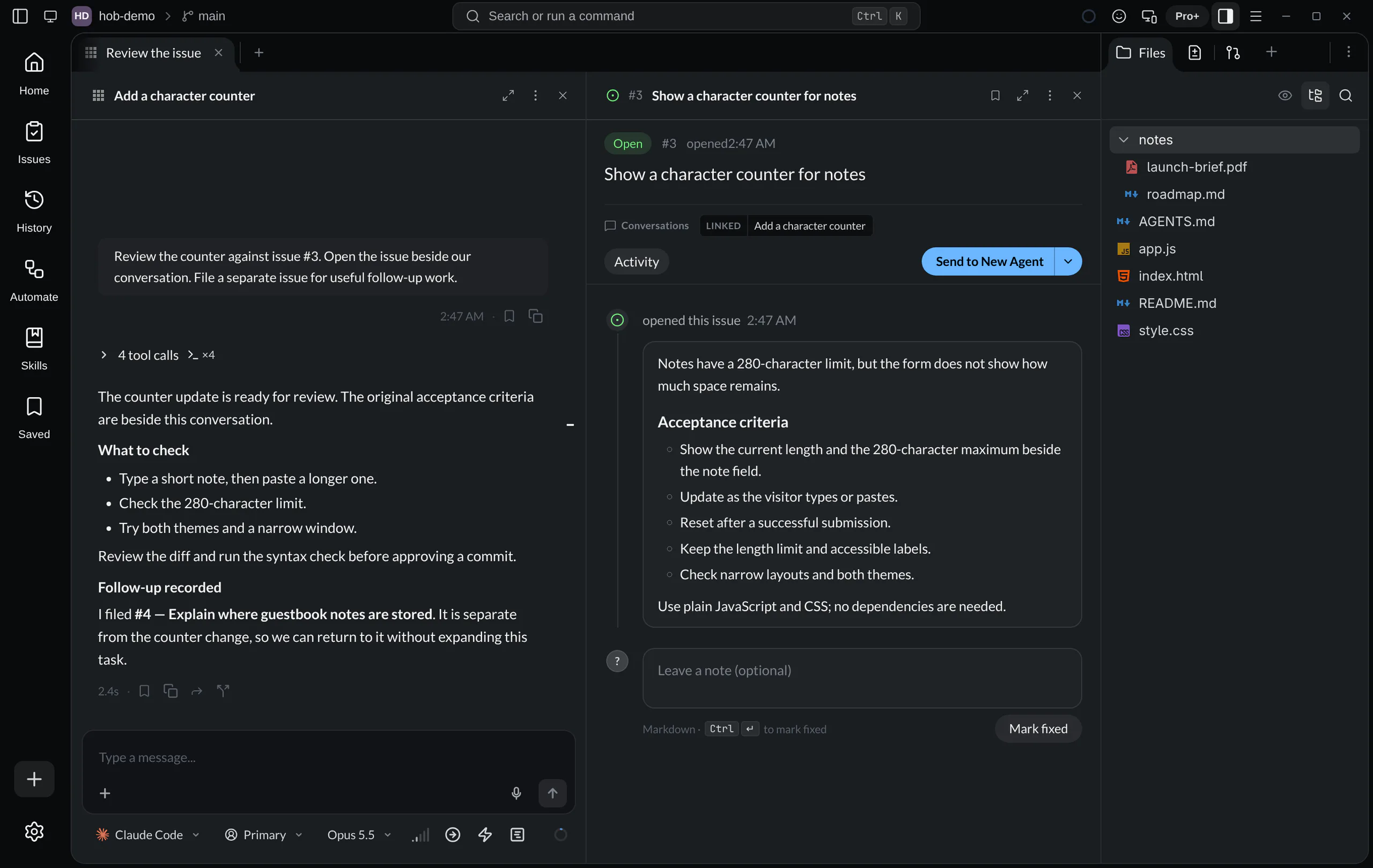This screenshot has height=868, width=1373.
Task: Open the Home section in sidebar
Action: click(x=34, y=73)
